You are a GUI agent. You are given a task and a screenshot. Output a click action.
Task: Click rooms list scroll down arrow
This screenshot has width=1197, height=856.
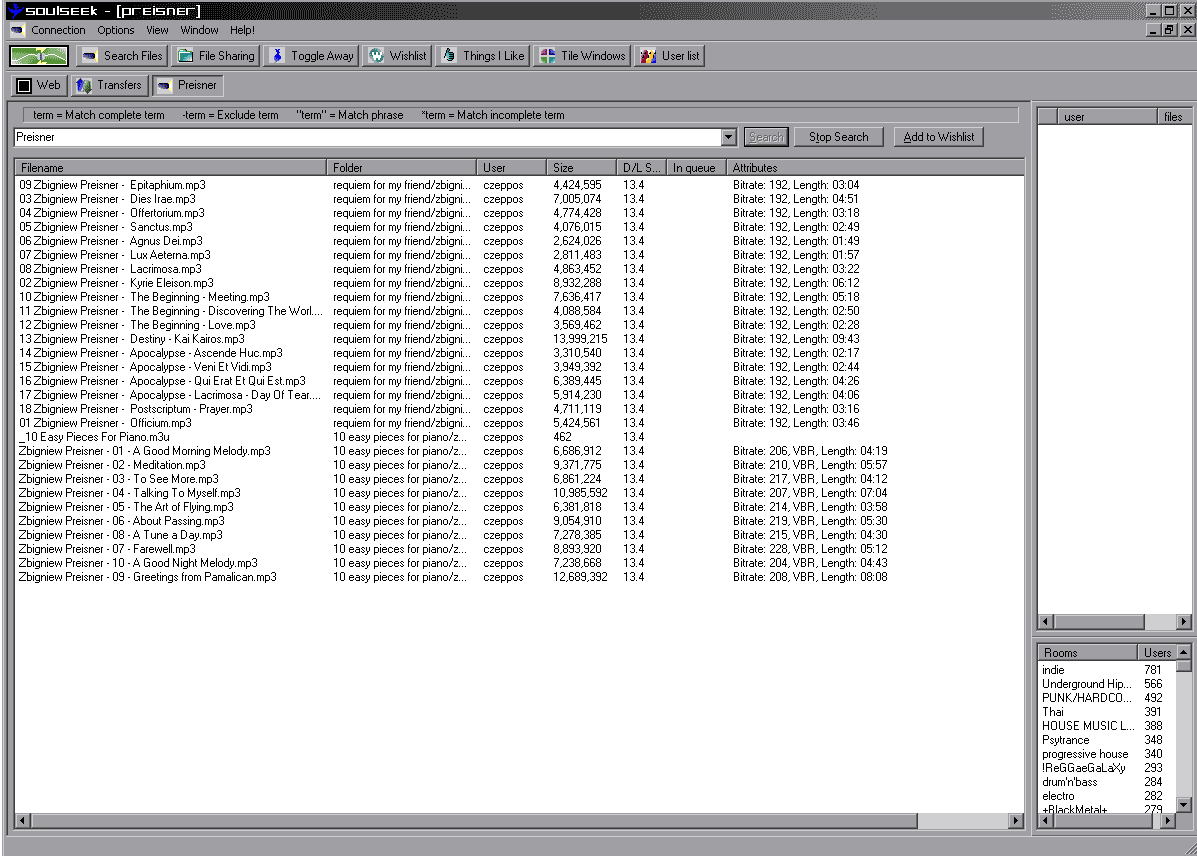click(1183, 804)
